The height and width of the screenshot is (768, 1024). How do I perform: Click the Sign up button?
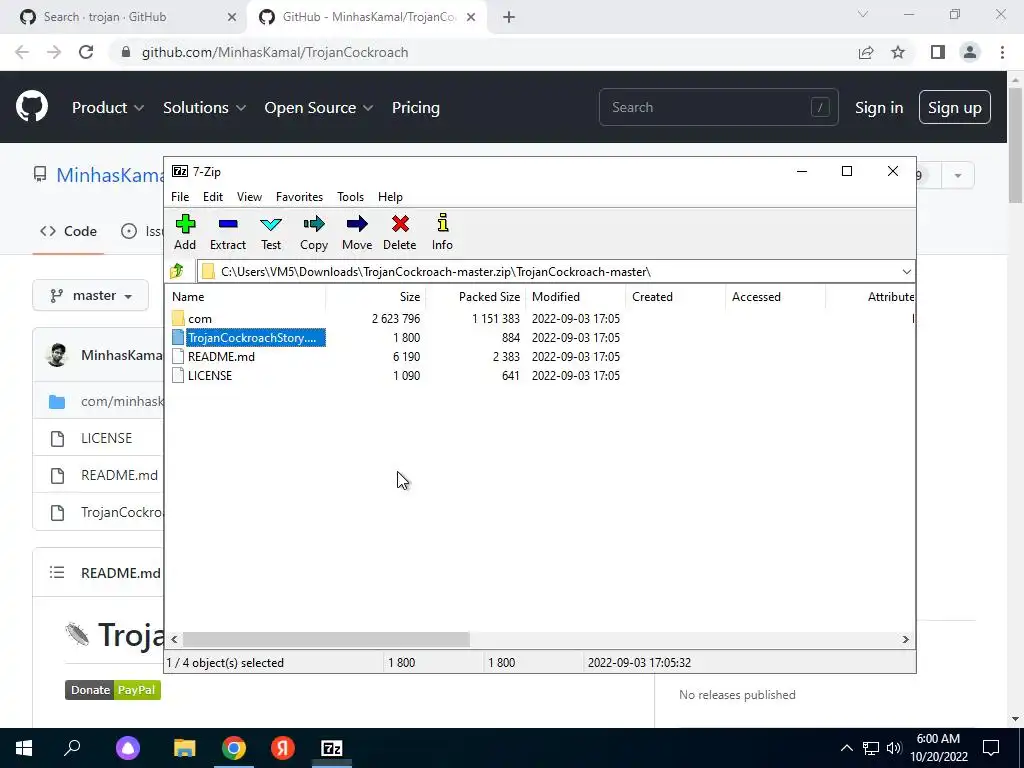(955, 108)
